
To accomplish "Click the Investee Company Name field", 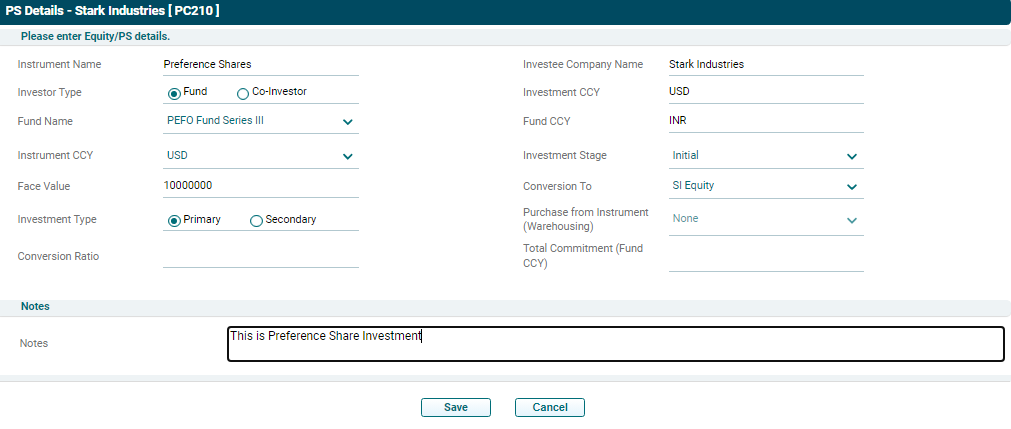I will click(x=765, y=64).
